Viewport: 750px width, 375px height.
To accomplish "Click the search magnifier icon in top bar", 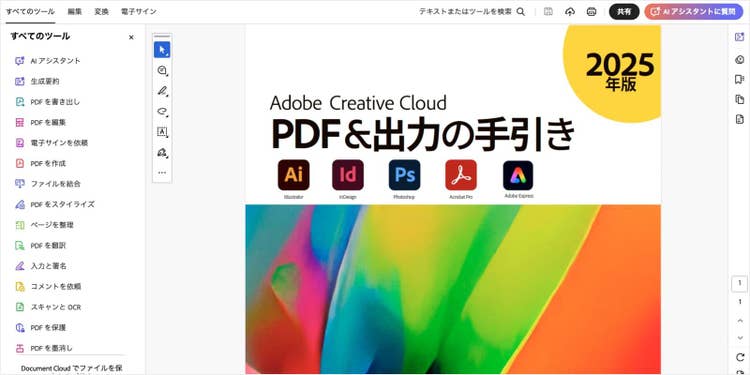I will pyautogui.click(x=521, y=11).
